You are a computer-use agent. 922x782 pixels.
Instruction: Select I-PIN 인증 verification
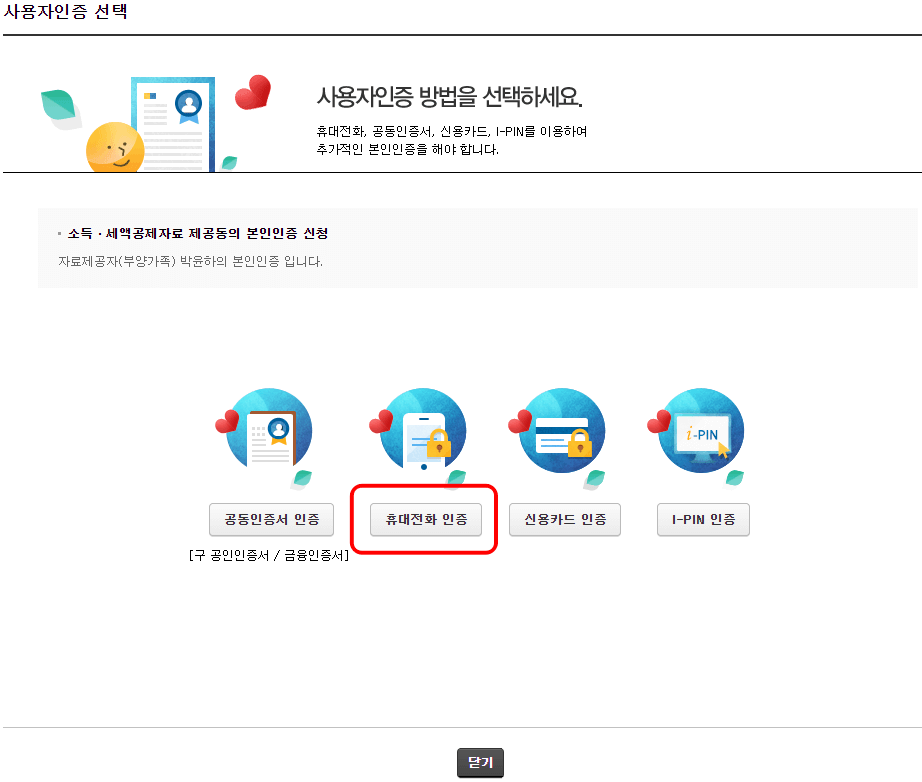(x=703, y=519)
